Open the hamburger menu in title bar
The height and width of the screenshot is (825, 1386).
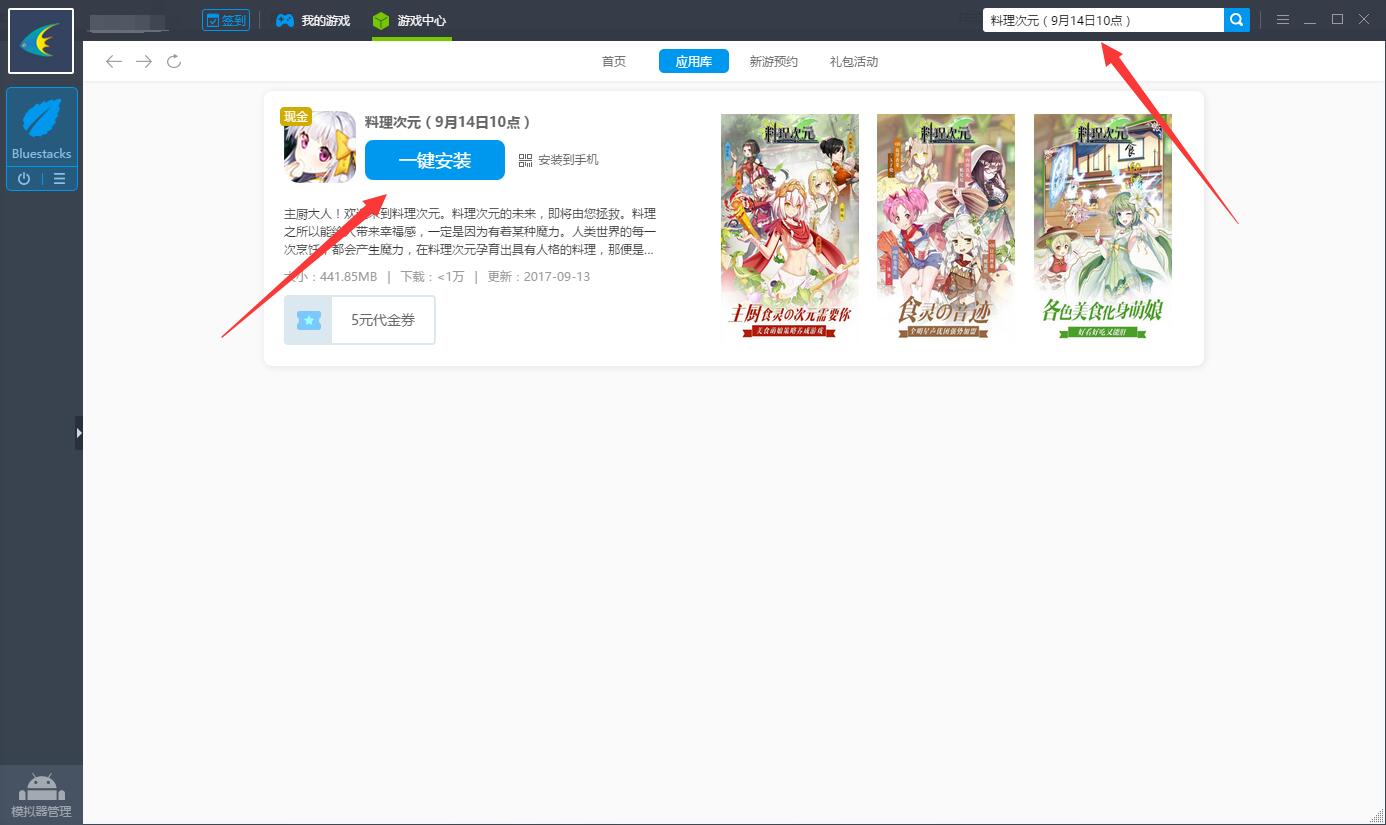[x=1283, y=20]
